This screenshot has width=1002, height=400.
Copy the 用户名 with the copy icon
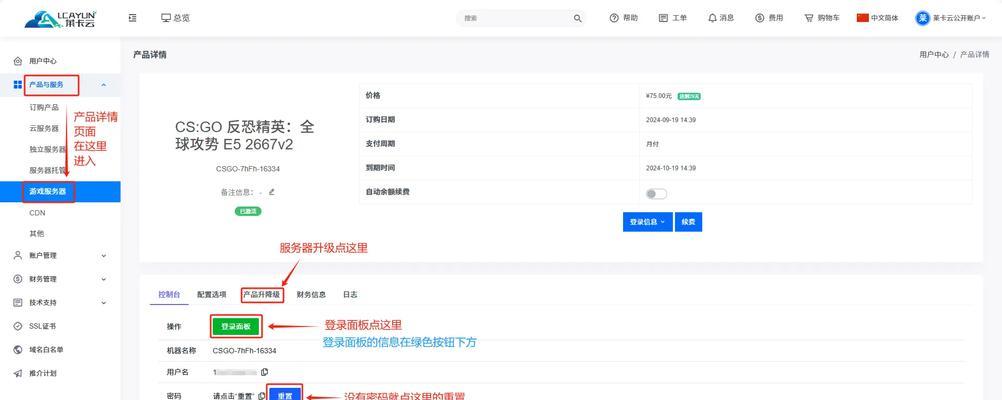click(265, 372)
